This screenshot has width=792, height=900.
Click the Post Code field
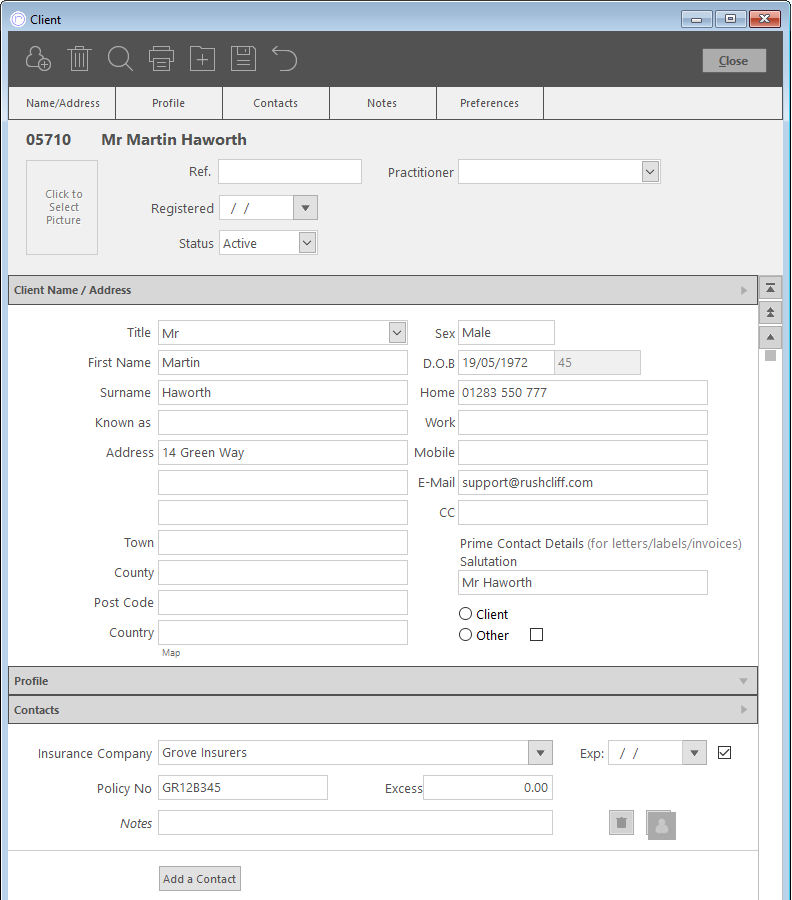283,603
